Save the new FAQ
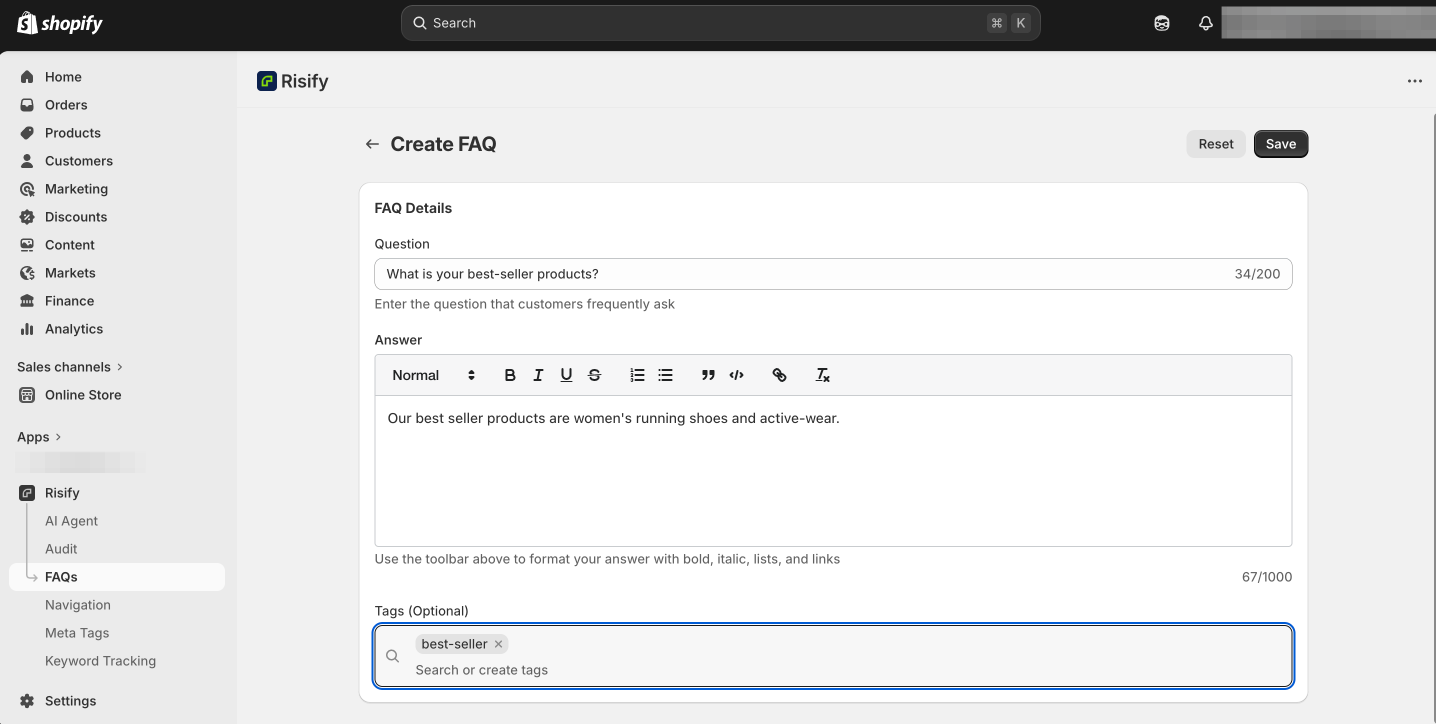Viewport: 1436px width, 724px height. click(x=1280, y=144)
